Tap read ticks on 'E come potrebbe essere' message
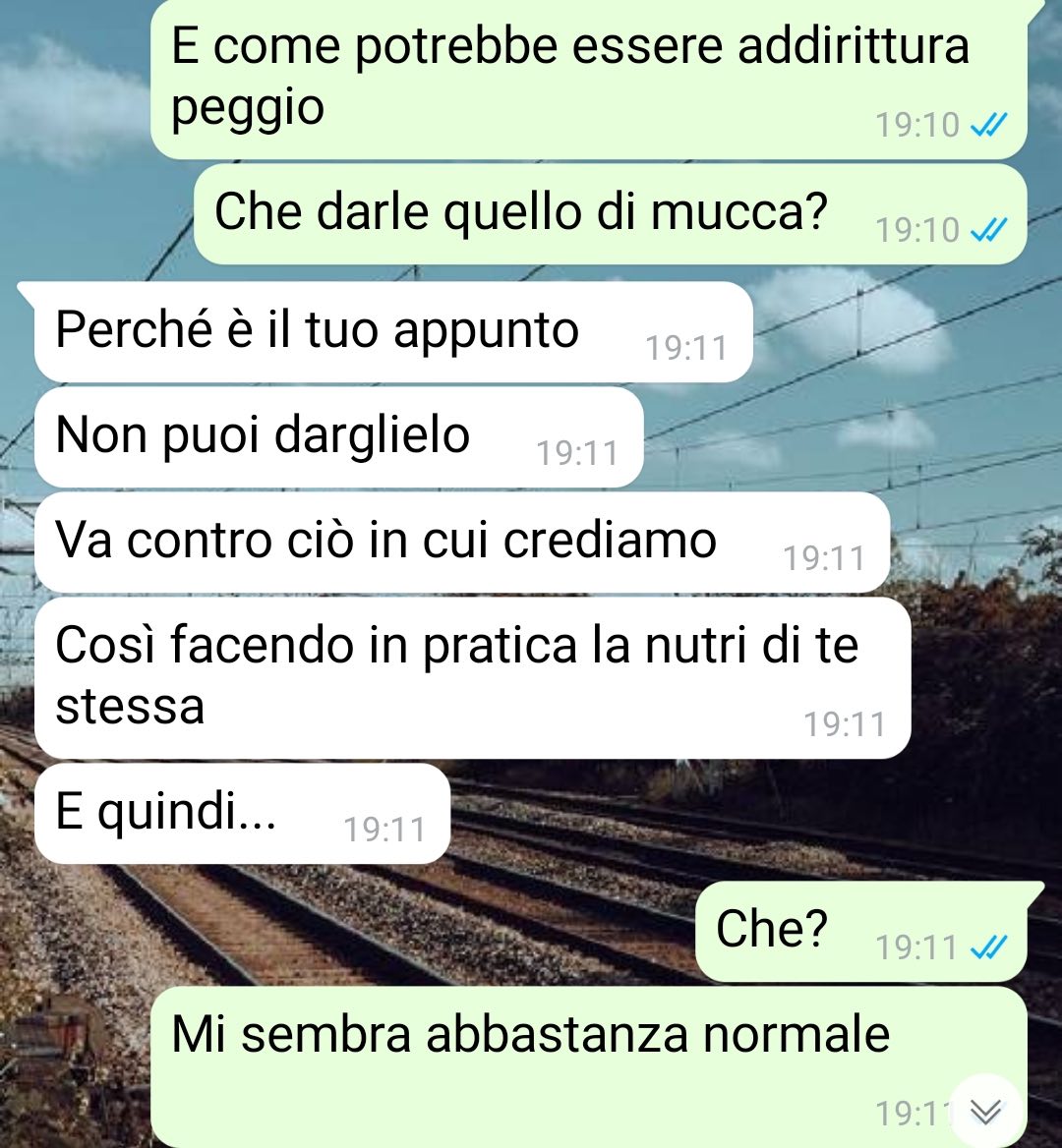This screenshot has width=1062, height=1148. coord(989,125)
